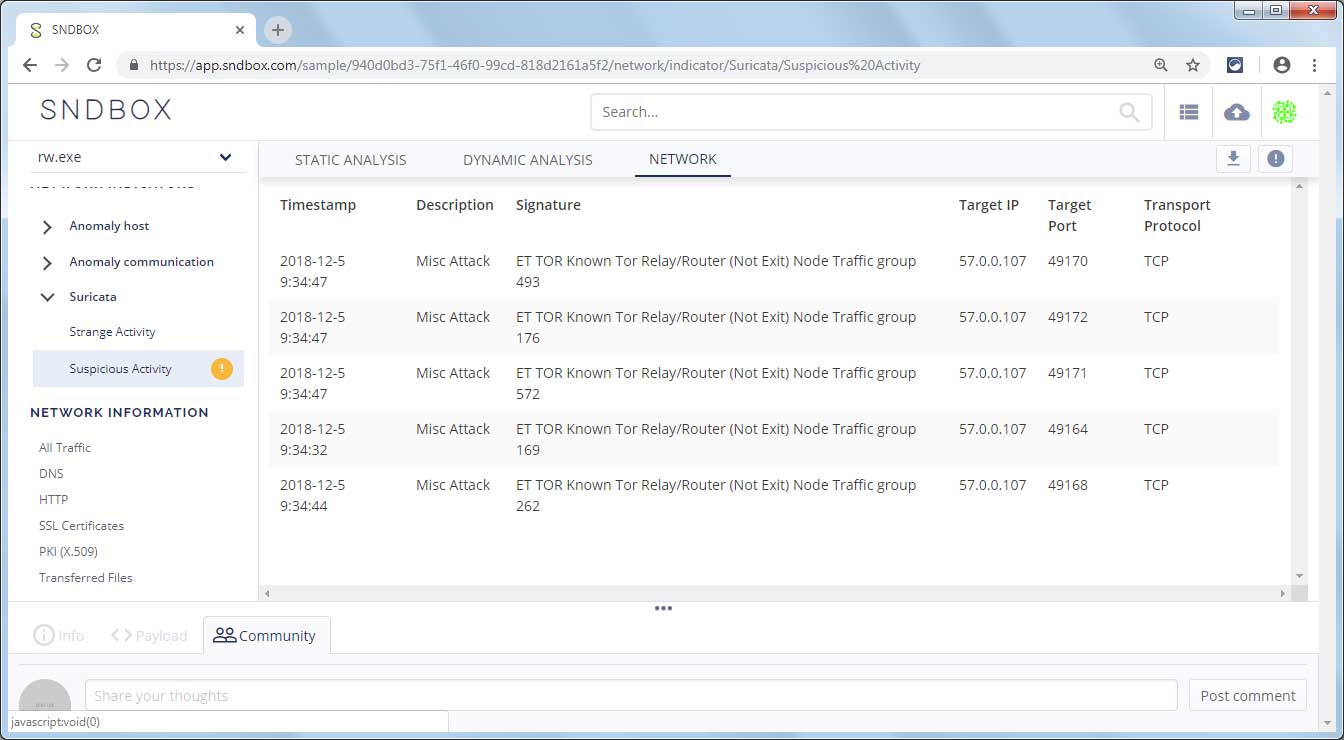Click the browser back arrow
Screen dimensions: 1344x740
click(x=30, y=65)
